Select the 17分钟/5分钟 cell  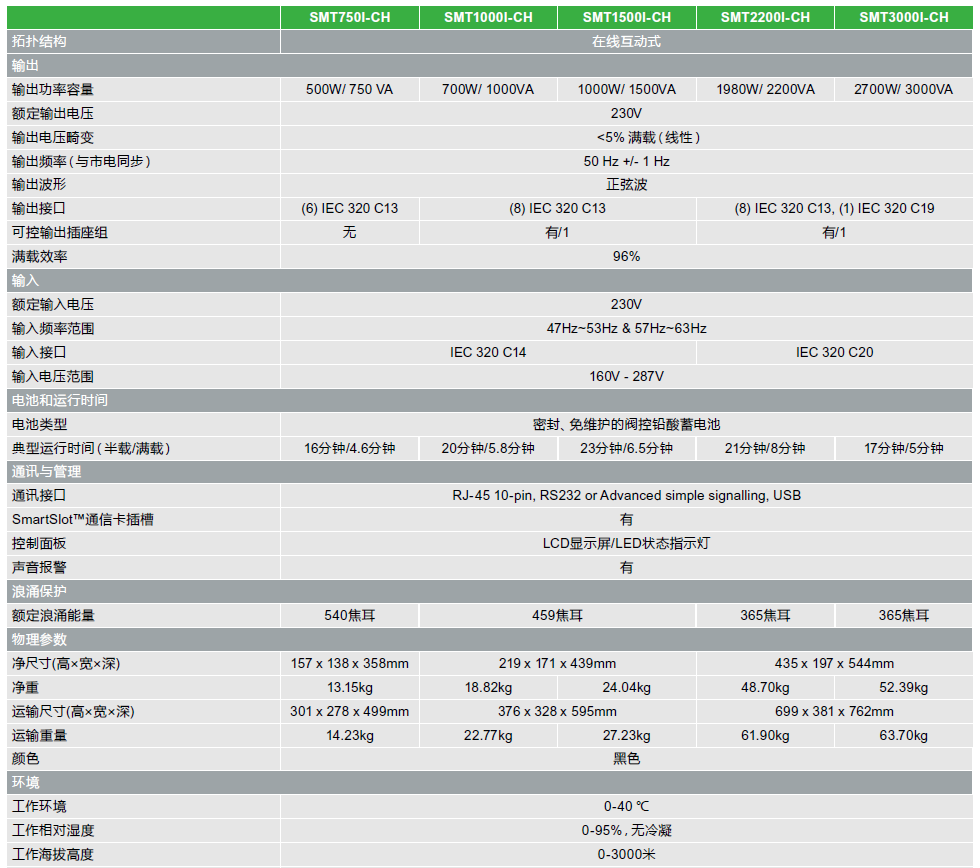pos(904,448)
